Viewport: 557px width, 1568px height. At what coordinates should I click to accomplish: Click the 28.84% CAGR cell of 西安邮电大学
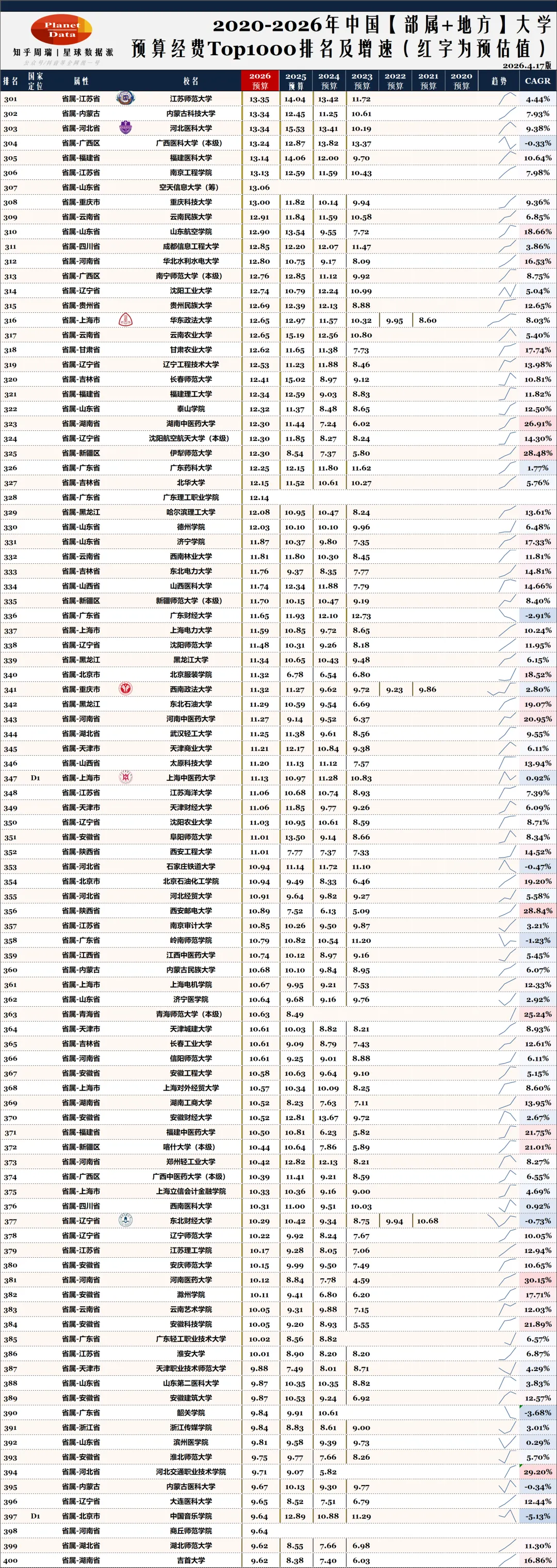point(537,911)
